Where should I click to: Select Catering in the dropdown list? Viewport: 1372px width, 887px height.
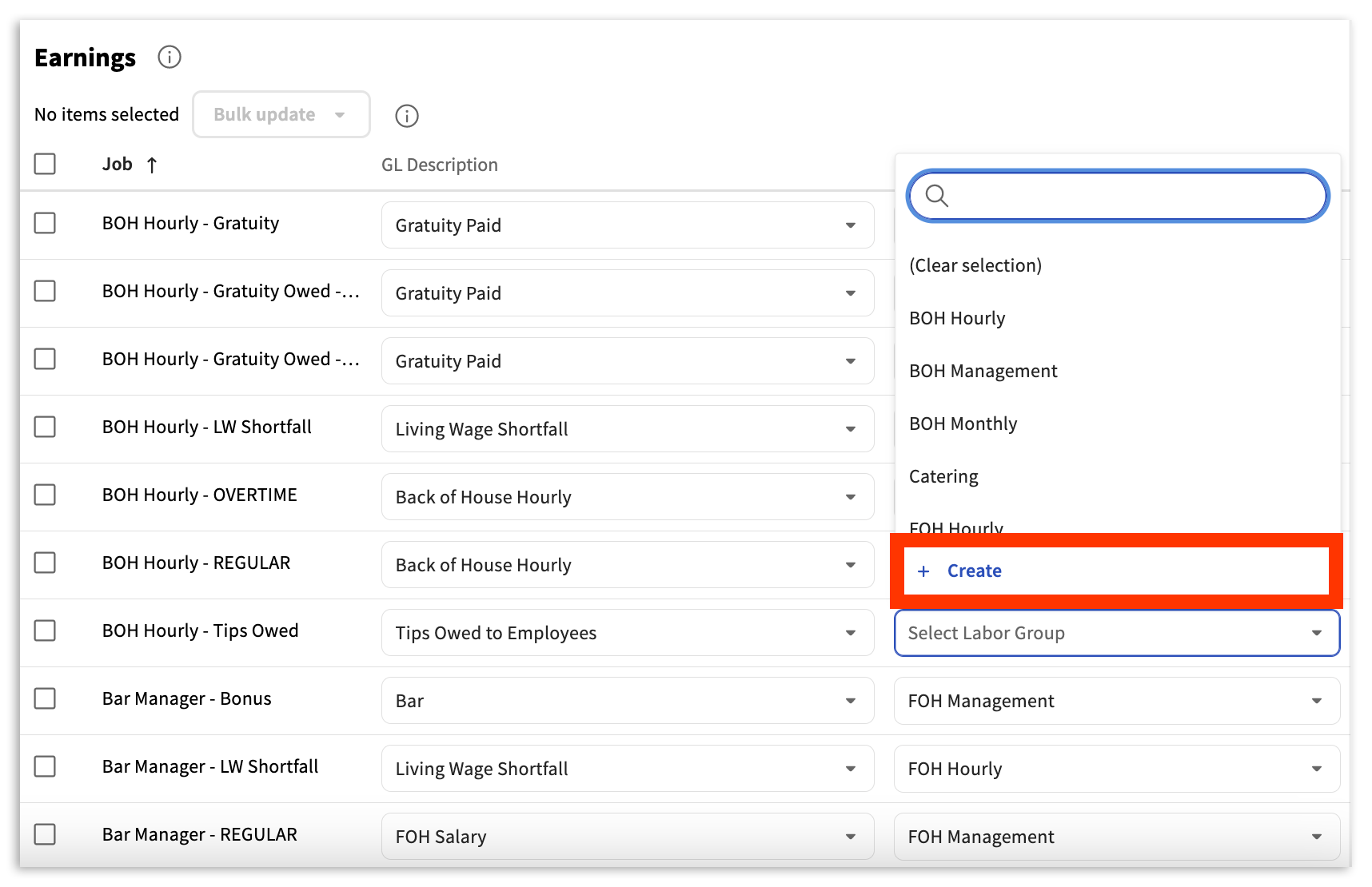point(943,476)
